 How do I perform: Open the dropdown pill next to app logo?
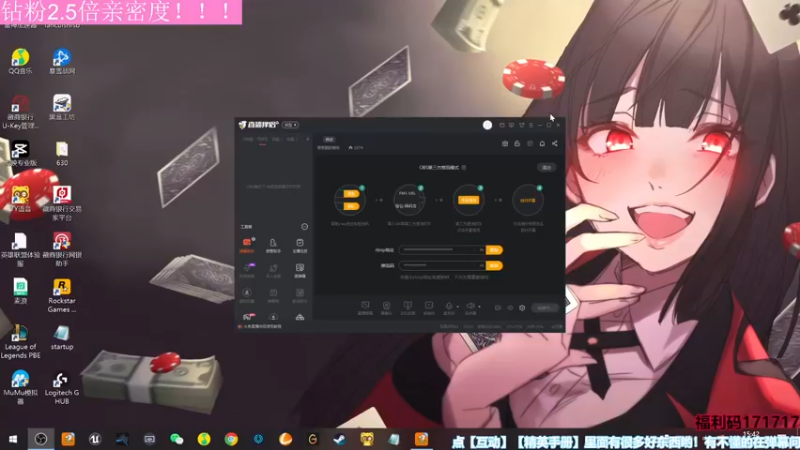[x=290, y=125]
